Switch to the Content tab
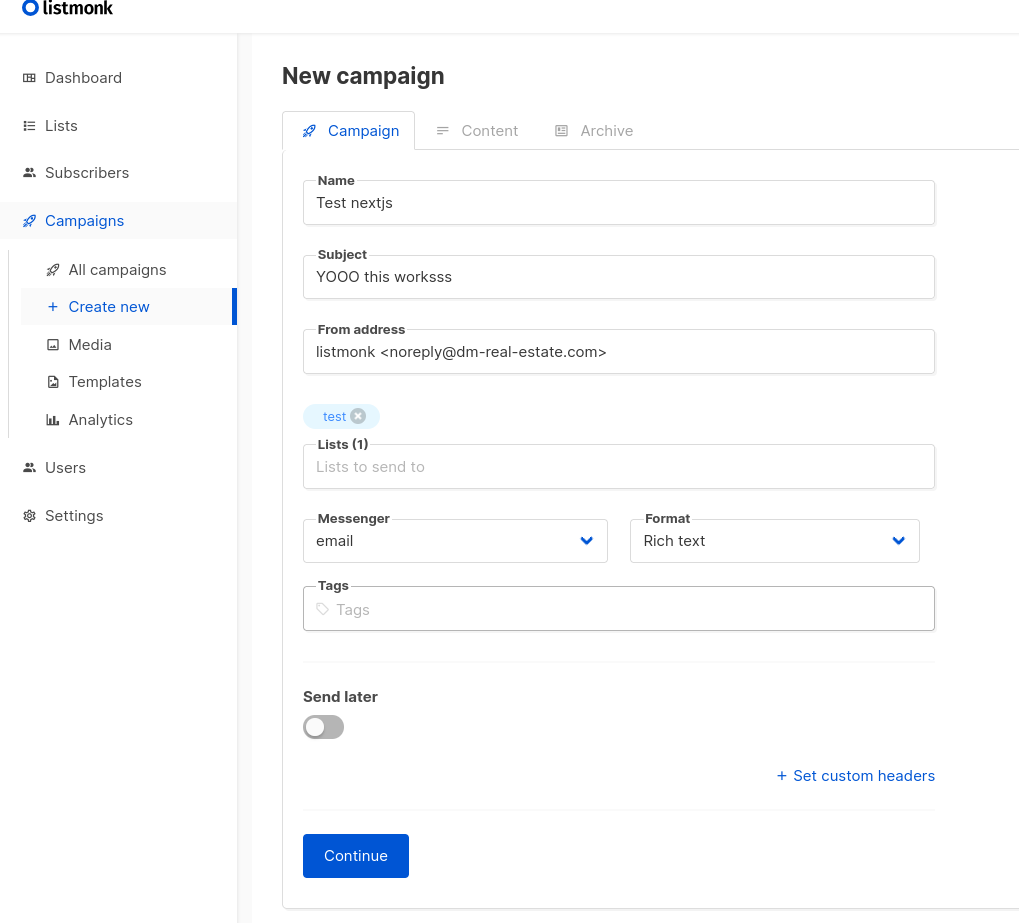This screenshot has width=1019, height=923. tap(489, 130)
